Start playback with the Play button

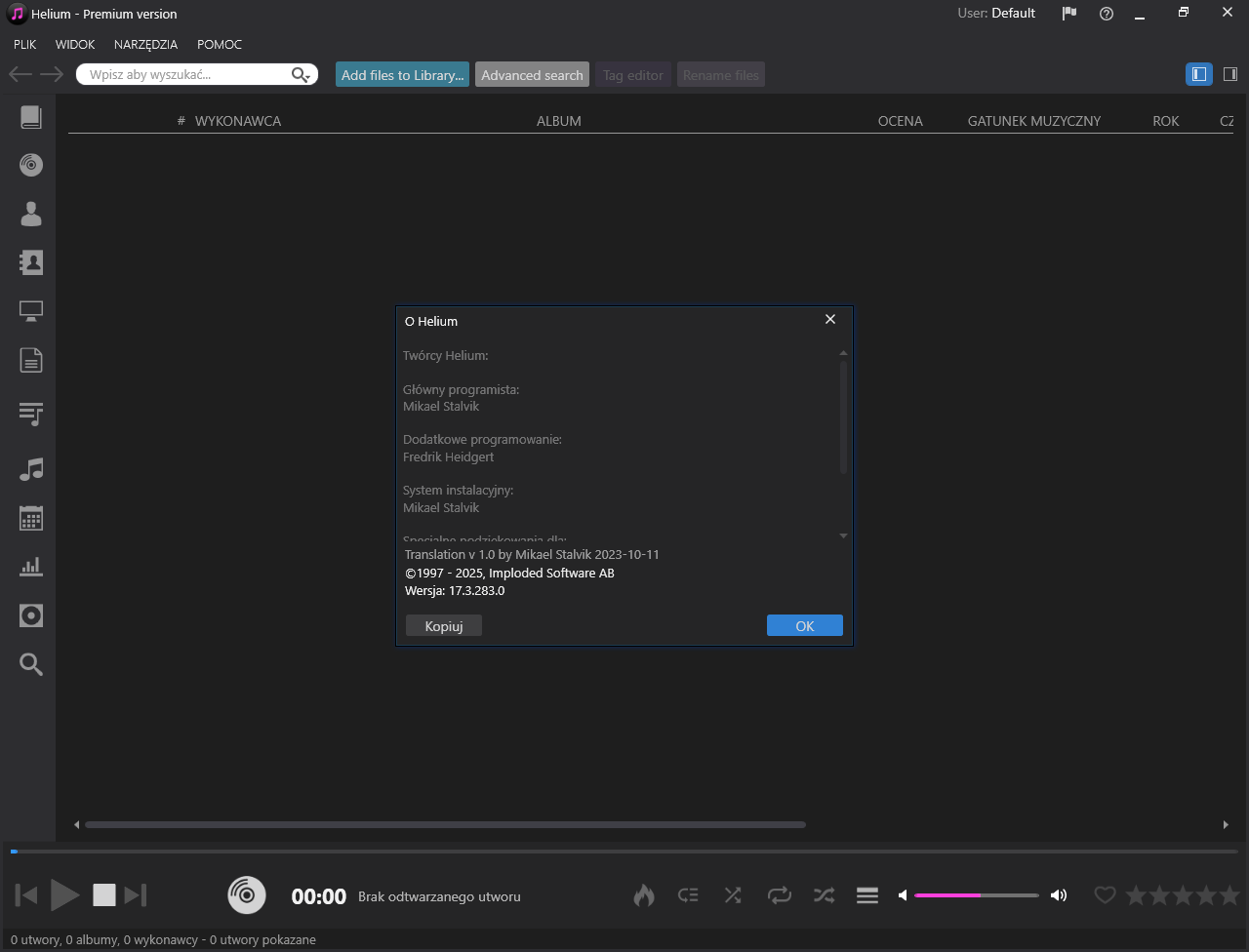[x=64, y=895]
